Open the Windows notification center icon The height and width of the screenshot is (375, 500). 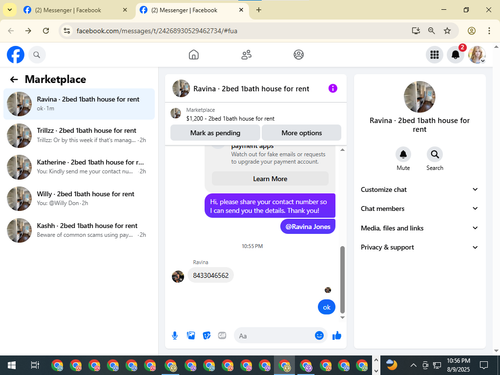pos(484,365)
